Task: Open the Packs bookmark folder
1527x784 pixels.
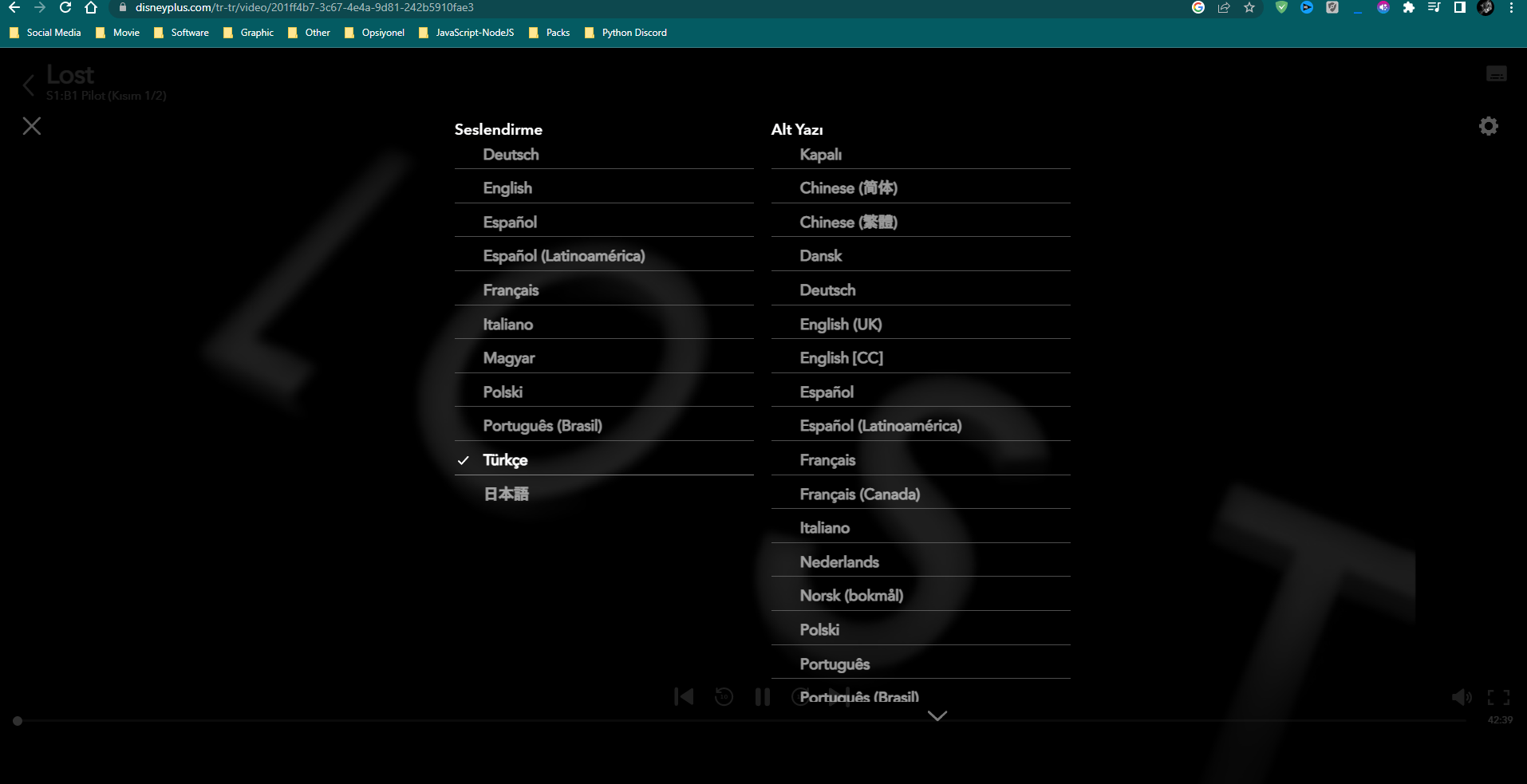Action: (550, 33)
